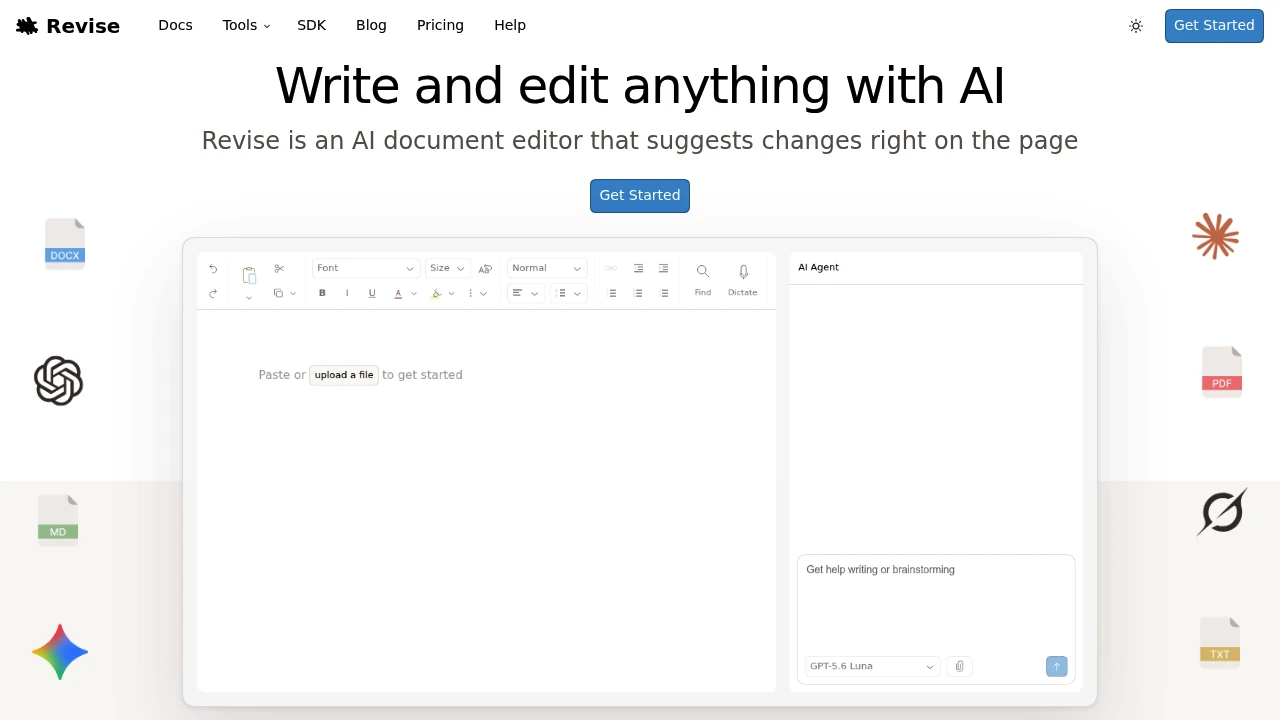This screenshot has width=1280, height=720.
Task: Expand the paste options chevron
Action: point(249,298)
